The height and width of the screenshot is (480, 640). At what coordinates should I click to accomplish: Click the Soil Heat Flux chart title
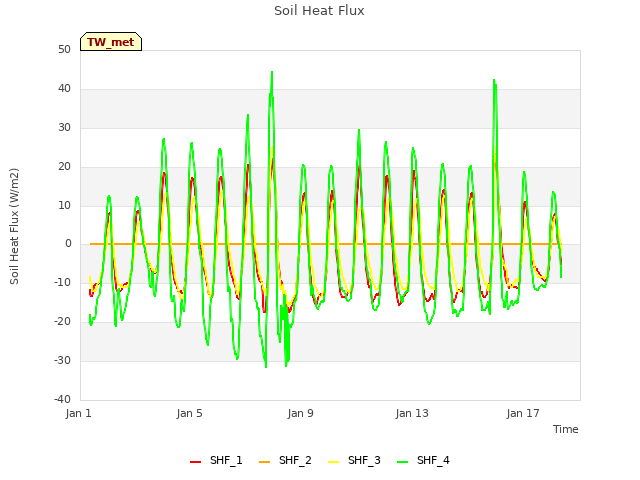tap(319, 11)
